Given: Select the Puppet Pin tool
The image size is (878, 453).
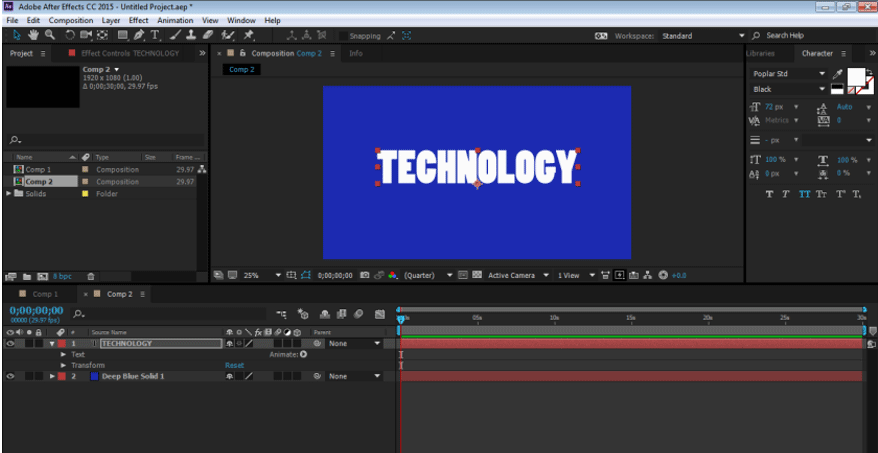Looking at the screenshot, I should pyautogui.click(x=248, y=35).
